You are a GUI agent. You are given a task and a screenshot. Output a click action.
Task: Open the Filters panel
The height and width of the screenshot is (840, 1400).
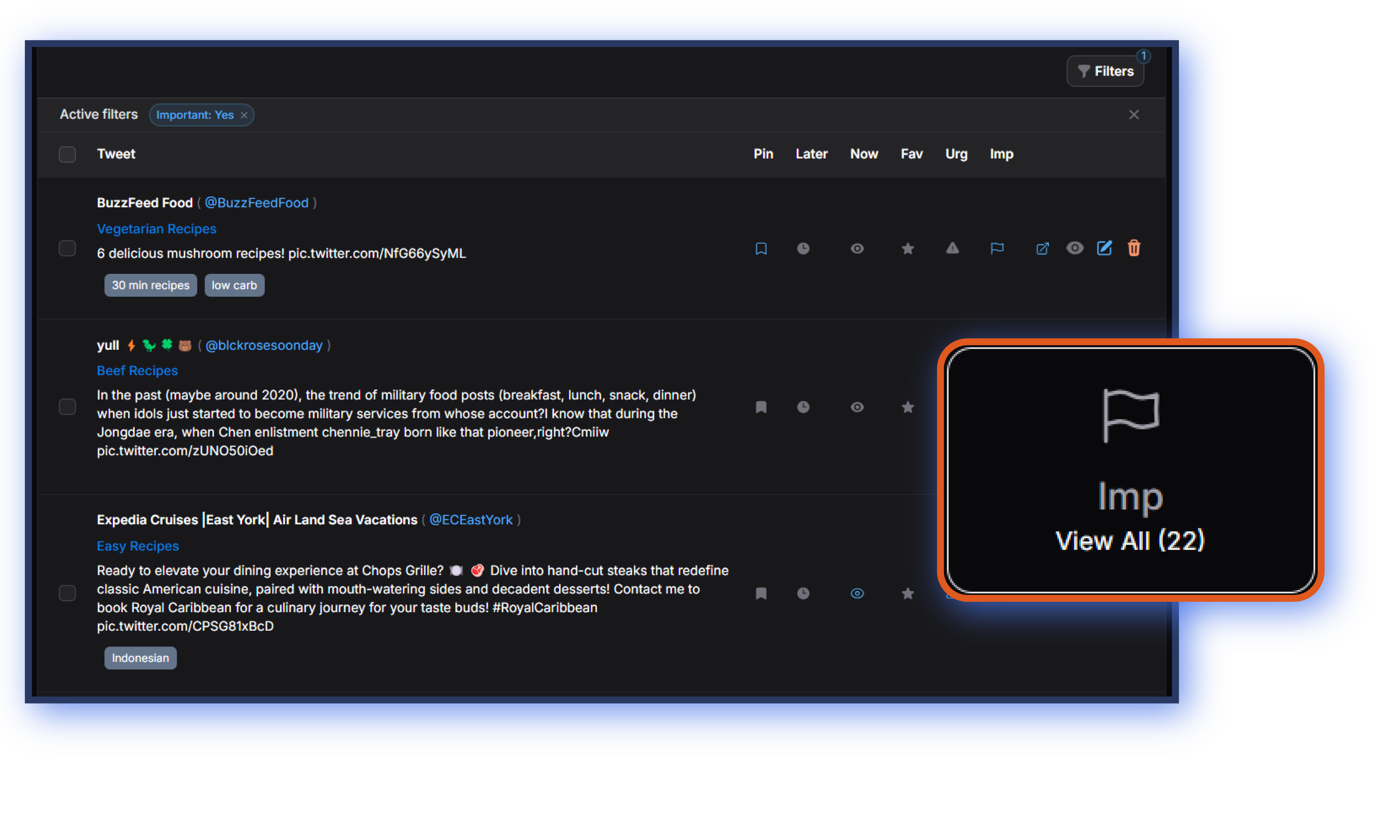tap(1105, 71)
